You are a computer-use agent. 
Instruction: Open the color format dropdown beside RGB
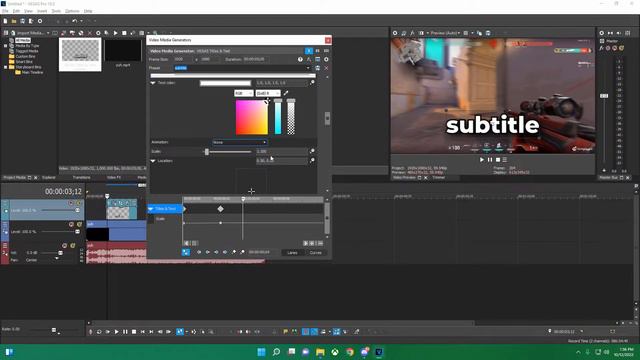tap(268, 93)
